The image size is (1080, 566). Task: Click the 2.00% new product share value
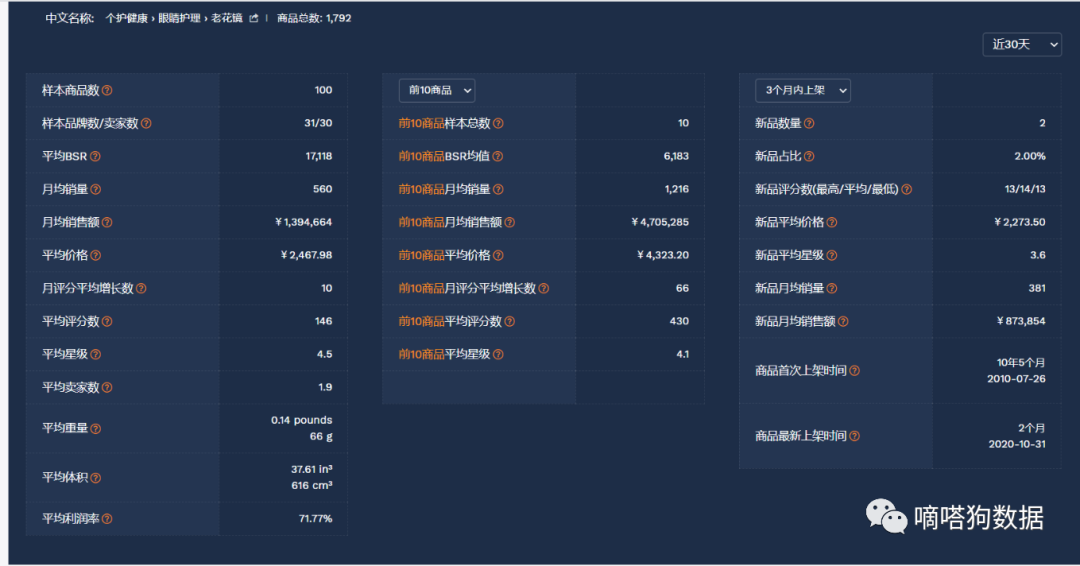[1030, 156]
